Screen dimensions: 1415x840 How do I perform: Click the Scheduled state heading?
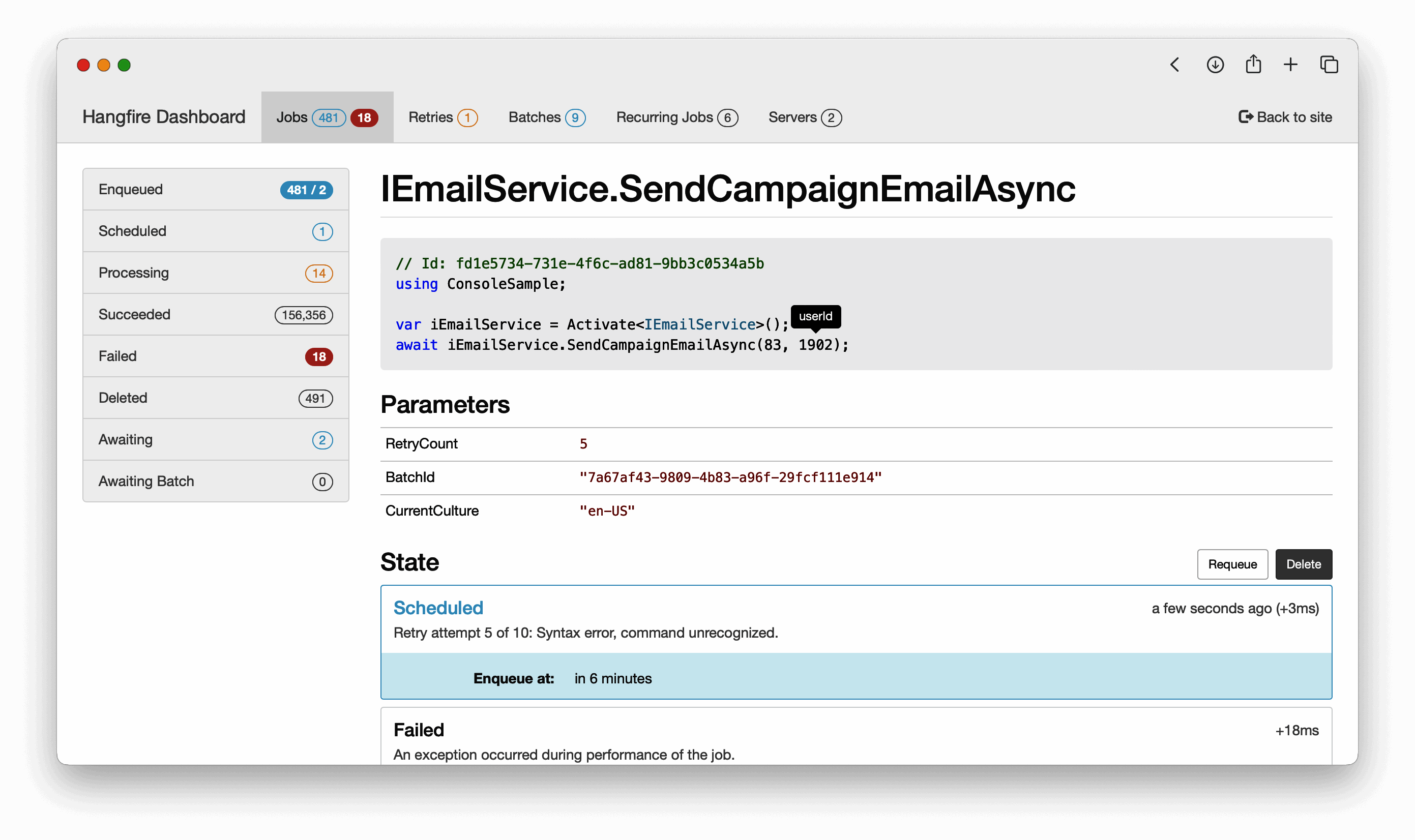coord(438,607)
